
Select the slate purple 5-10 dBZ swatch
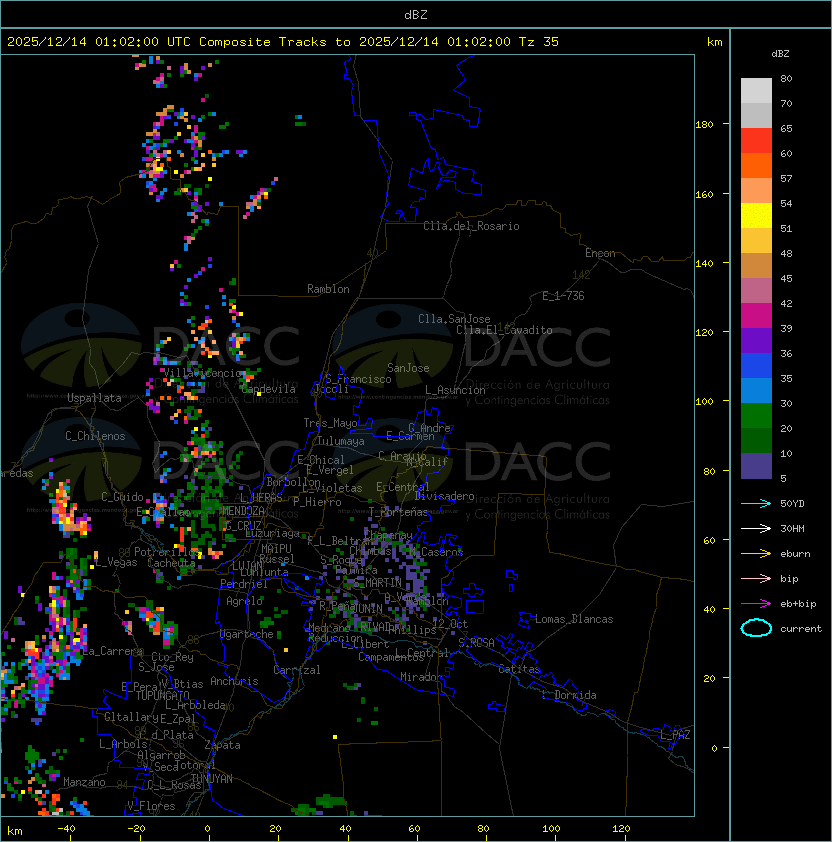(x=756, y=466)
